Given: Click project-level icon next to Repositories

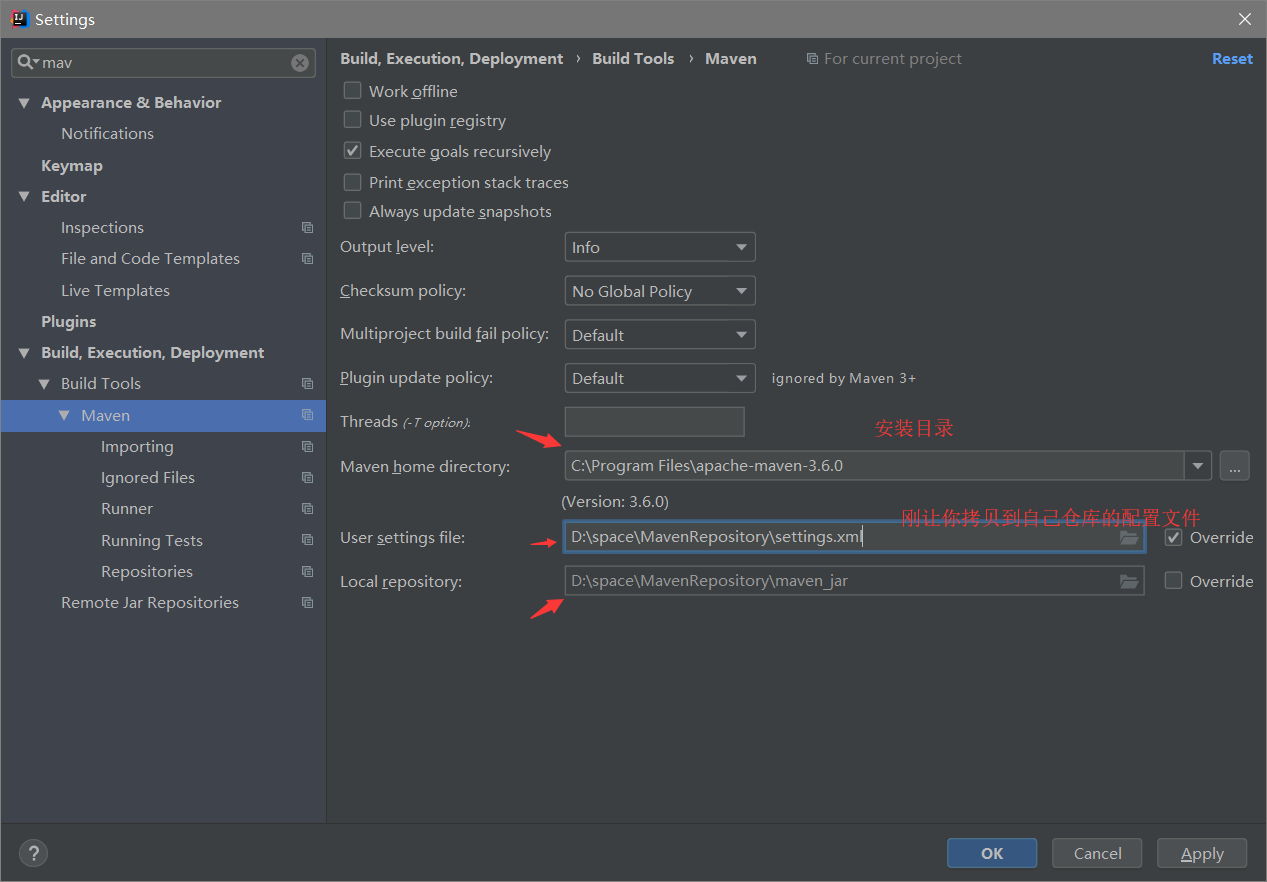Looking at the screenshot, I should (307, 572).
